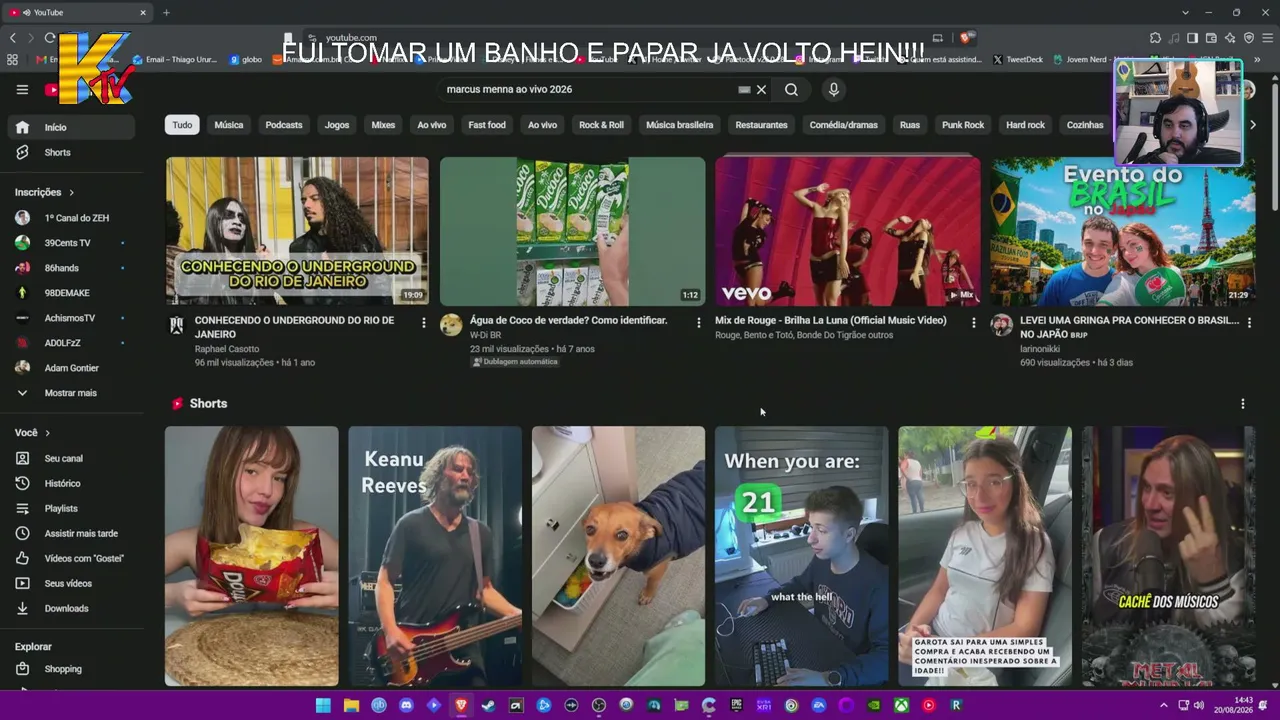Screen dimensions: 1280x720
Task: Open the "When you are: 21" Short
Action: (802, 556)
